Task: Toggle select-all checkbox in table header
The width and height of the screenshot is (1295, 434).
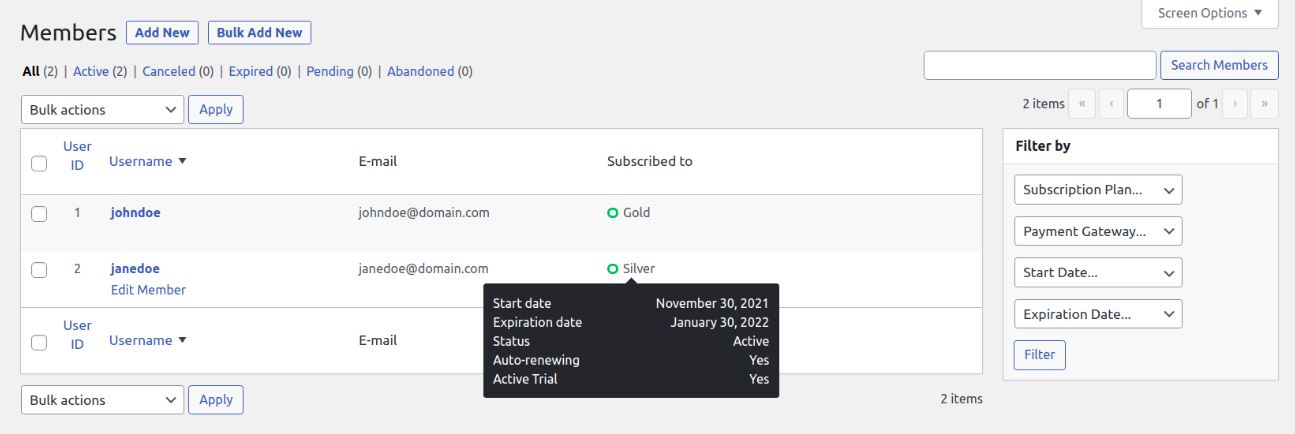Action: point(39,163)
